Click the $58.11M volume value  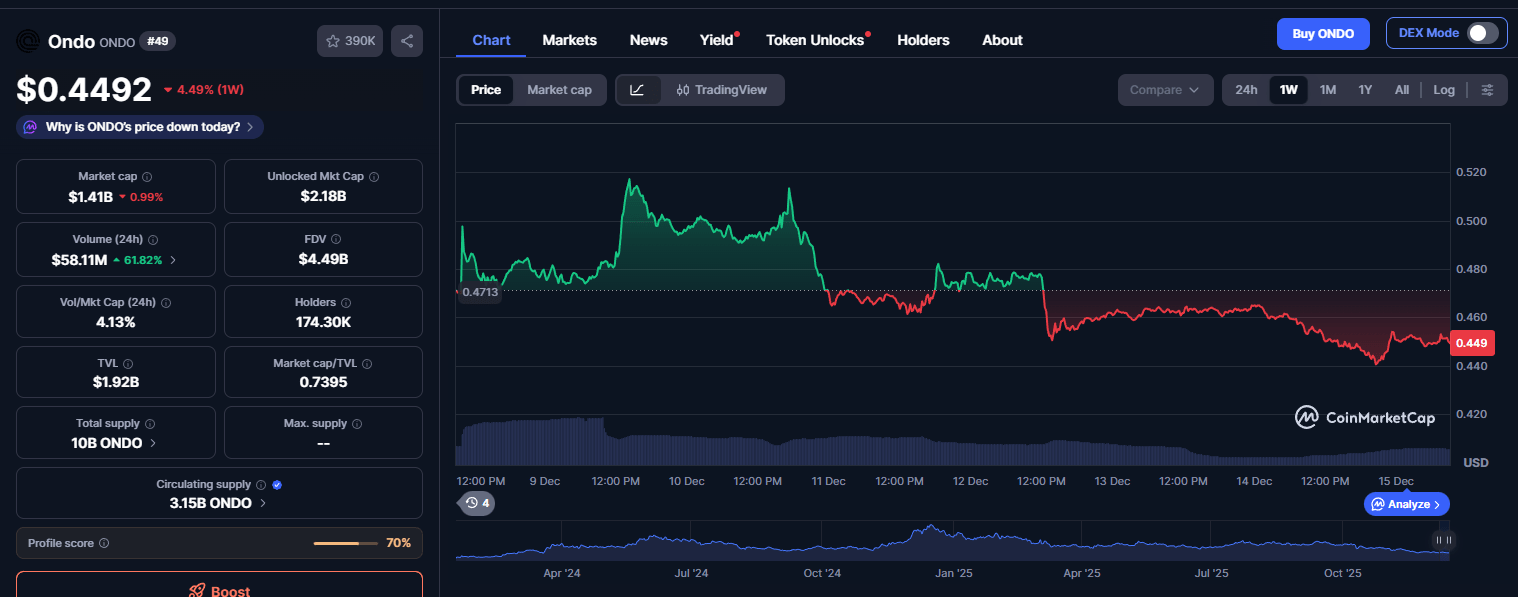point(80,259)
